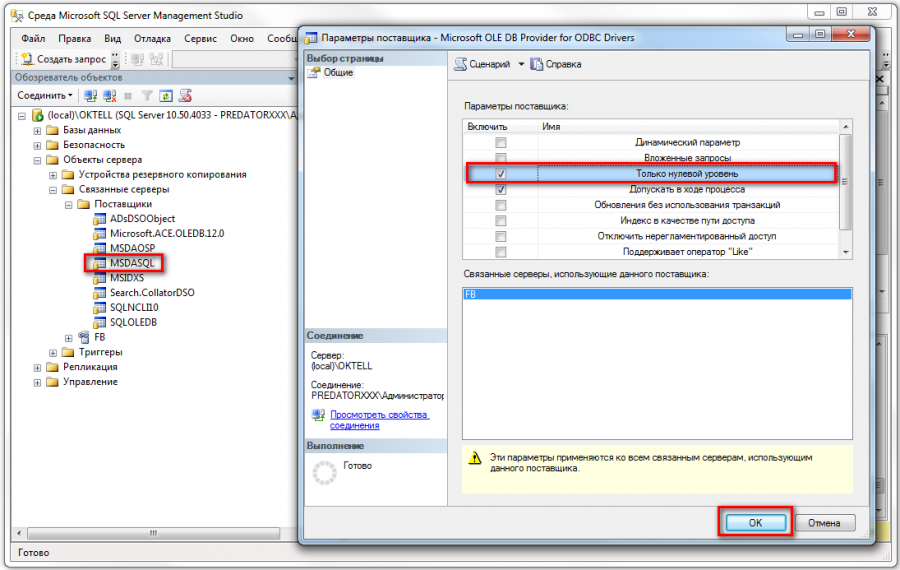900x570 pixels.
Task: Click the filter funnel icon in Object Explorer
Action: click(x=146, y=96)
